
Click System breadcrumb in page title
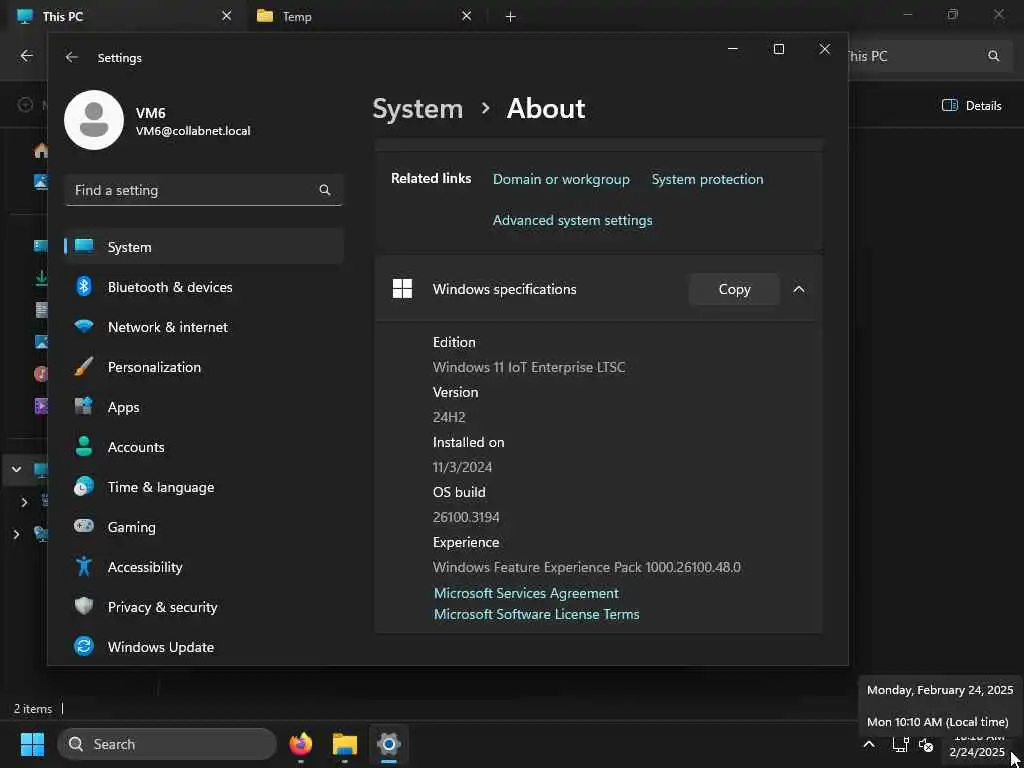point(417,108)
